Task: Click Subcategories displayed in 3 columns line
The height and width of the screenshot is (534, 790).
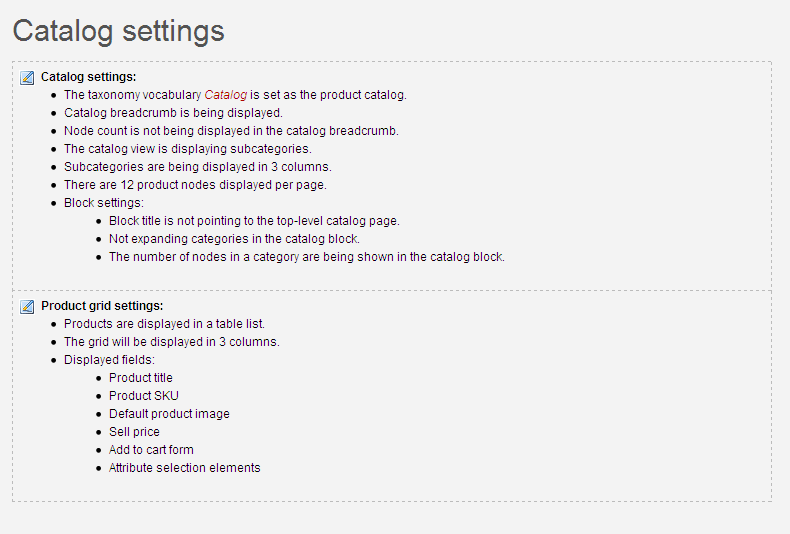Action: click(198, 167)
